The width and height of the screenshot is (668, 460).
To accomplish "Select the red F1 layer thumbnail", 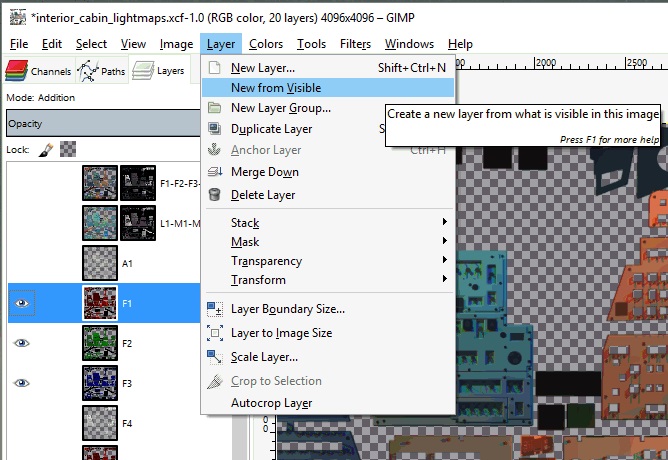I will pyautogui.click(x=100, y=303).
